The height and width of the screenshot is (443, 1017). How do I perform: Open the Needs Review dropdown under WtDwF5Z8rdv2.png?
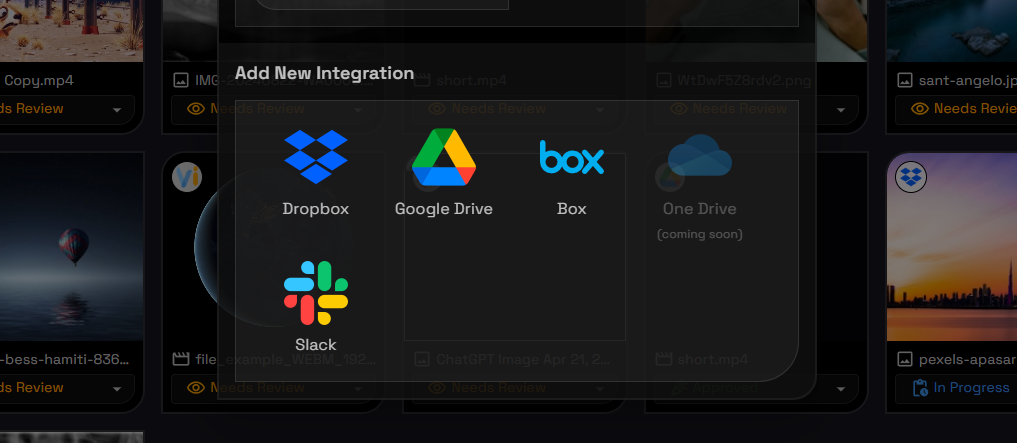756,109
